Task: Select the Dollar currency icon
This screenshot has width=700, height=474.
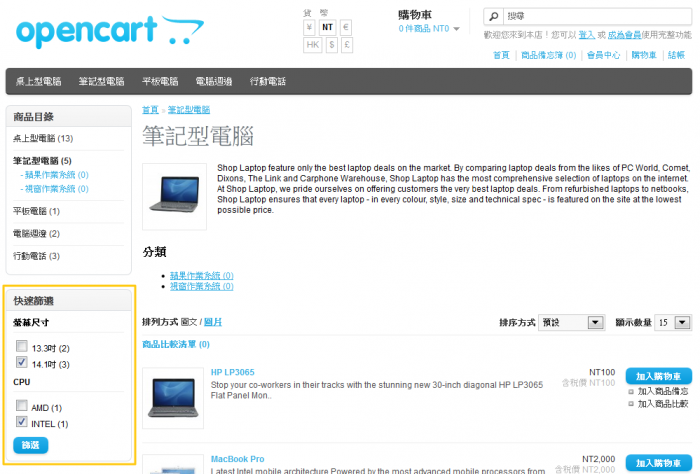Action: (x=332, y=45)
